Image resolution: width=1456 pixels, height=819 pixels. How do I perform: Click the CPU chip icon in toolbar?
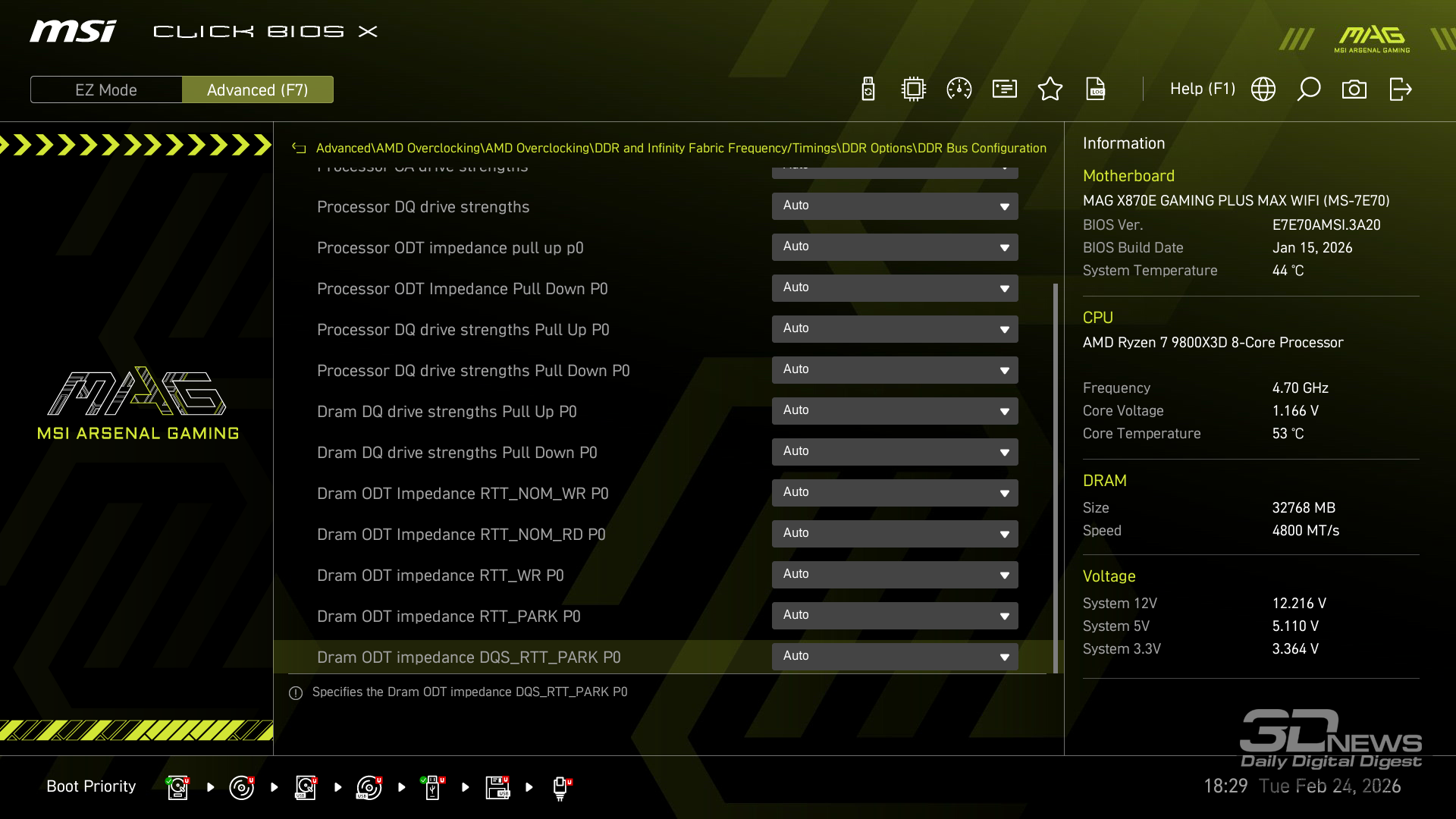click(914, 89)
